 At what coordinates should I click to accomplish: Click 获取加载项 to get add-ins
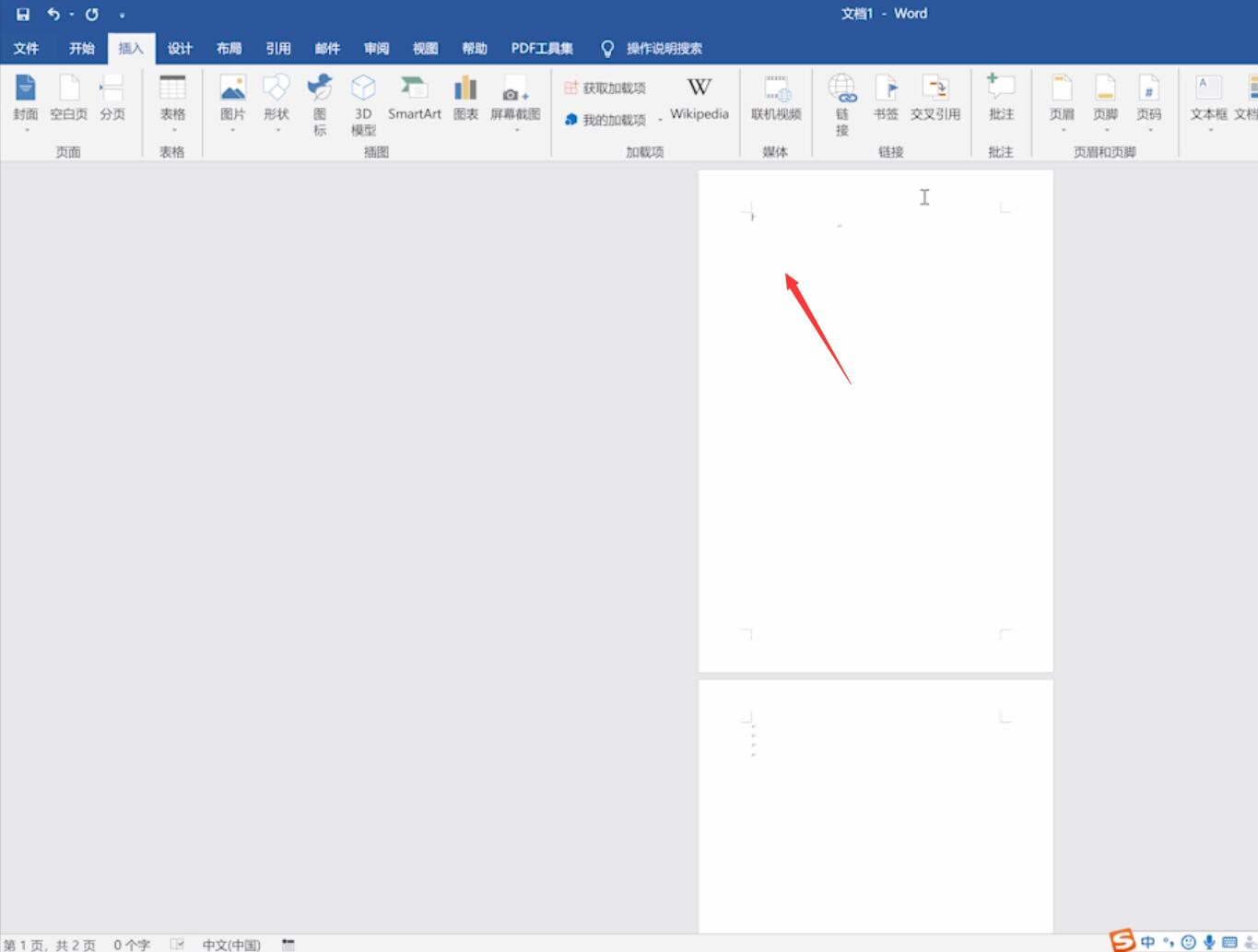pyautogui.click(x=605, y=88)
